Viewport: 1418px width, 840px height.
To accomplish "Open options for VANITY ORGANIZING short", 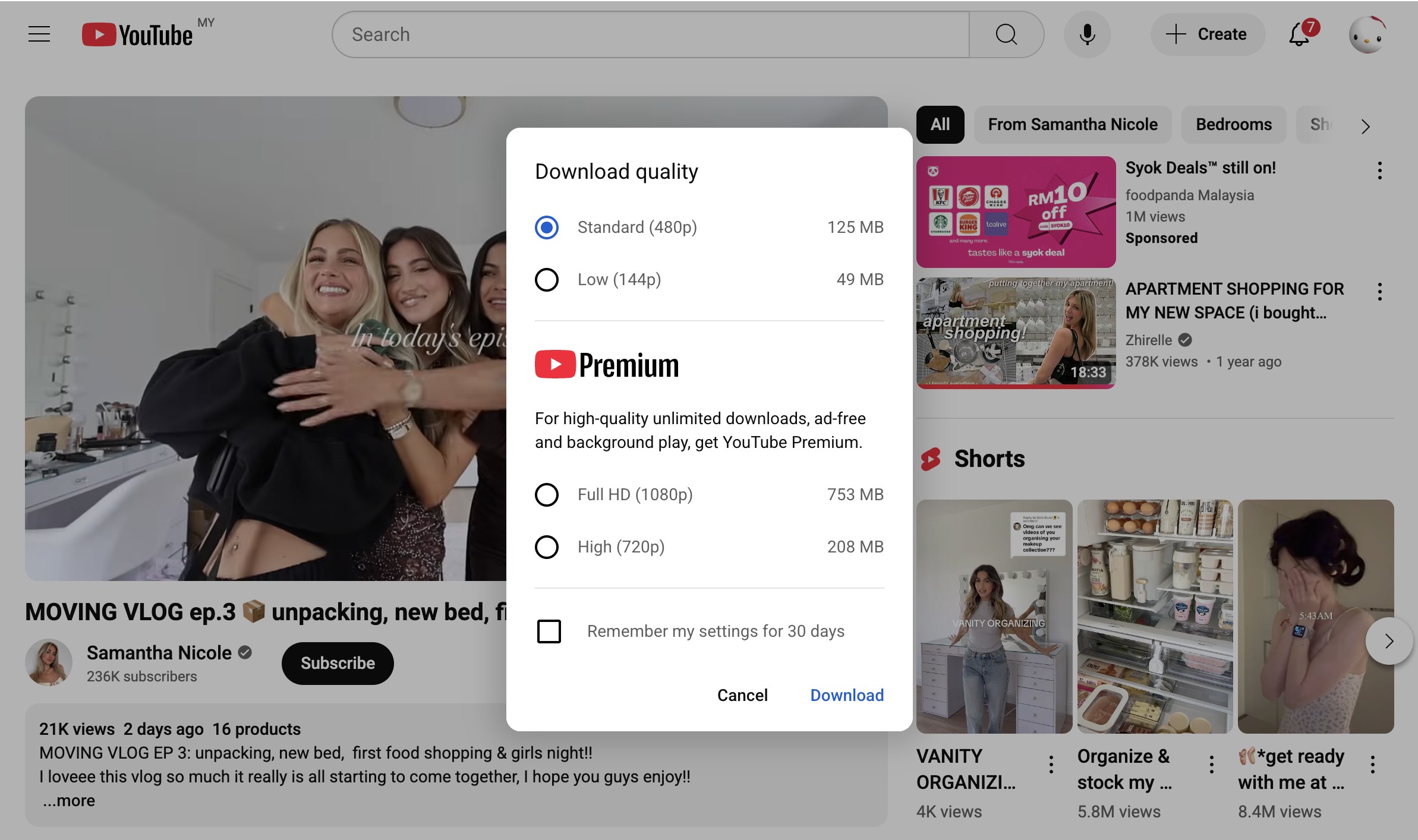I will coord(1051,764).
